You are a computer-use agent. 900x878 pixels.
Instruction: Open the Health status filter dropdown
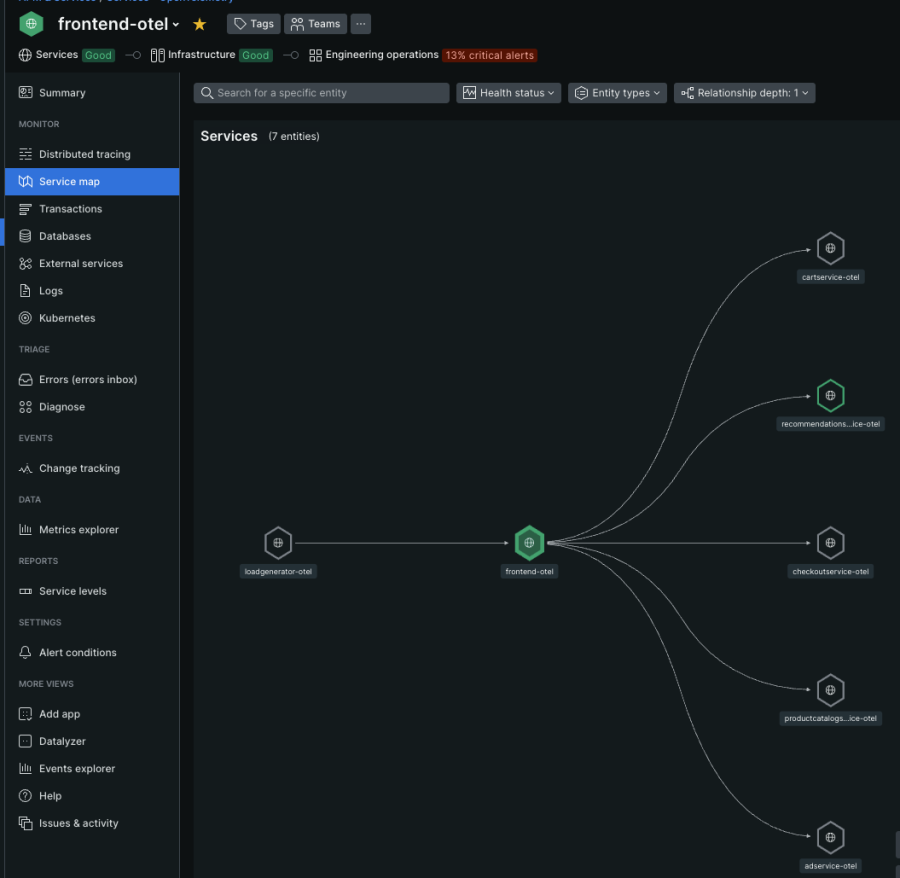tap(510, 93)
